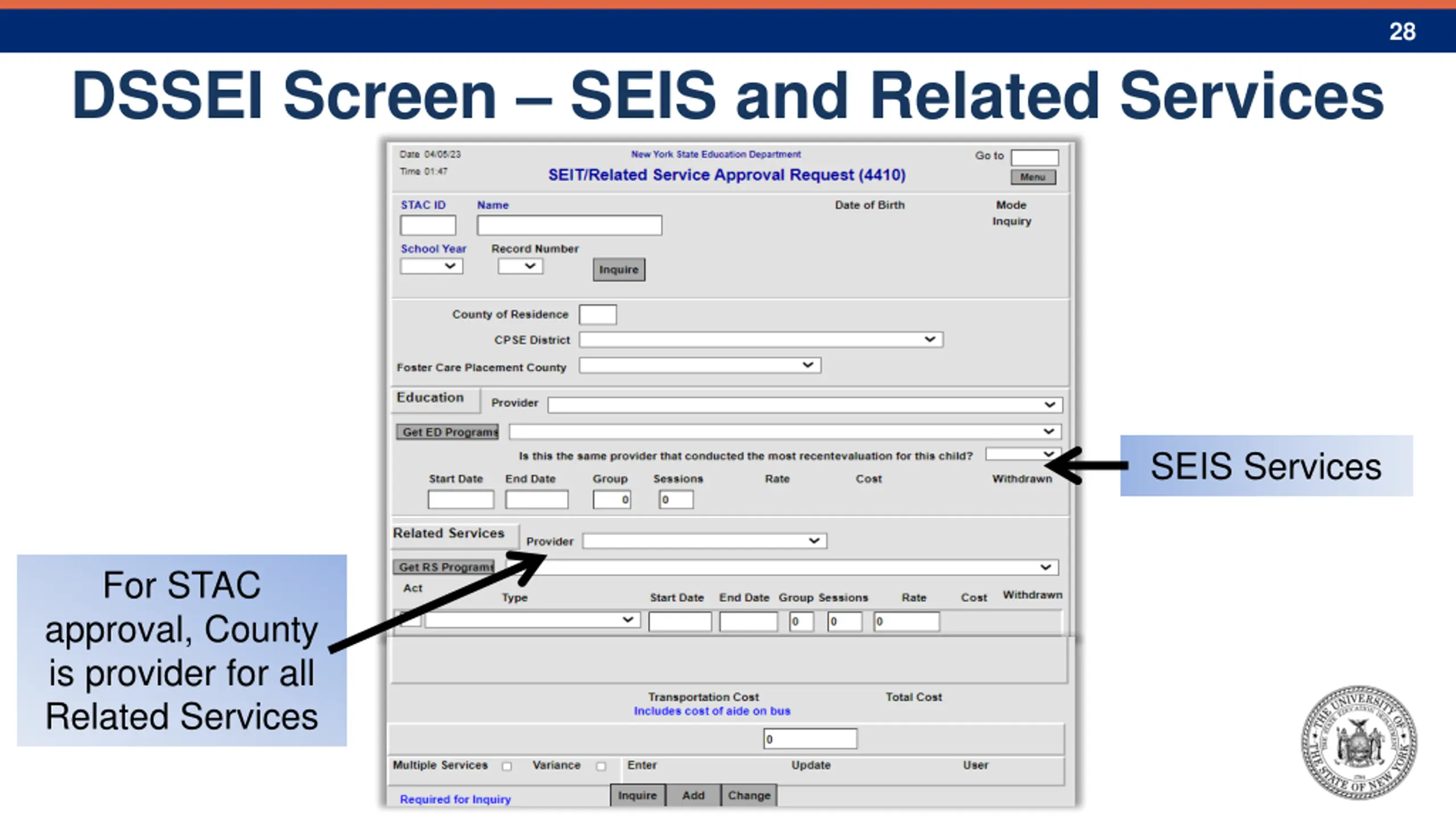The width and height of the screenshot is (1456, 819).
Task: Click the Get RS Programs button
Action: (x=444, y=567)
